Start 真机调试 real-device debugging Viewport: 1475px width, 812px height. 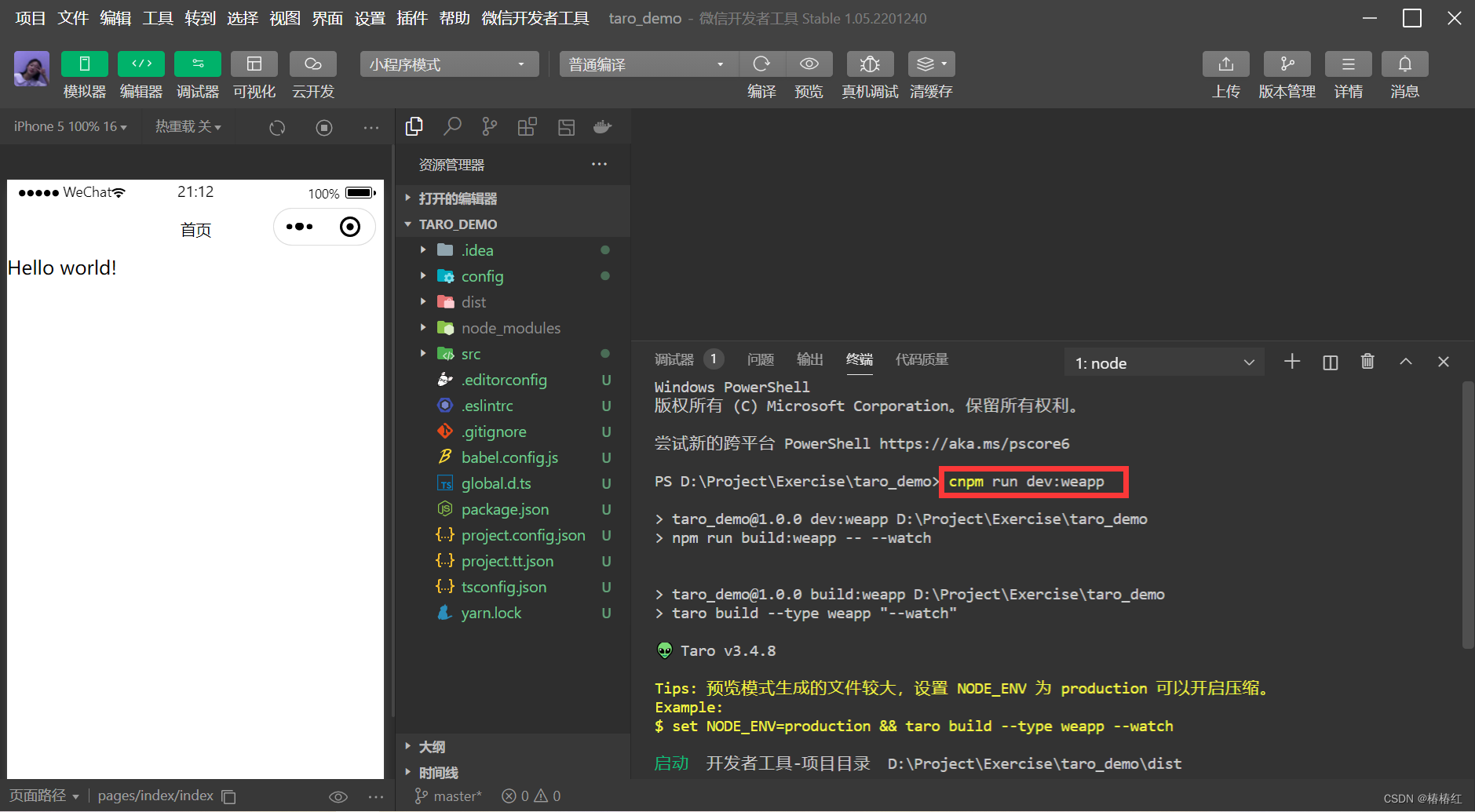(x=868, y=64)
